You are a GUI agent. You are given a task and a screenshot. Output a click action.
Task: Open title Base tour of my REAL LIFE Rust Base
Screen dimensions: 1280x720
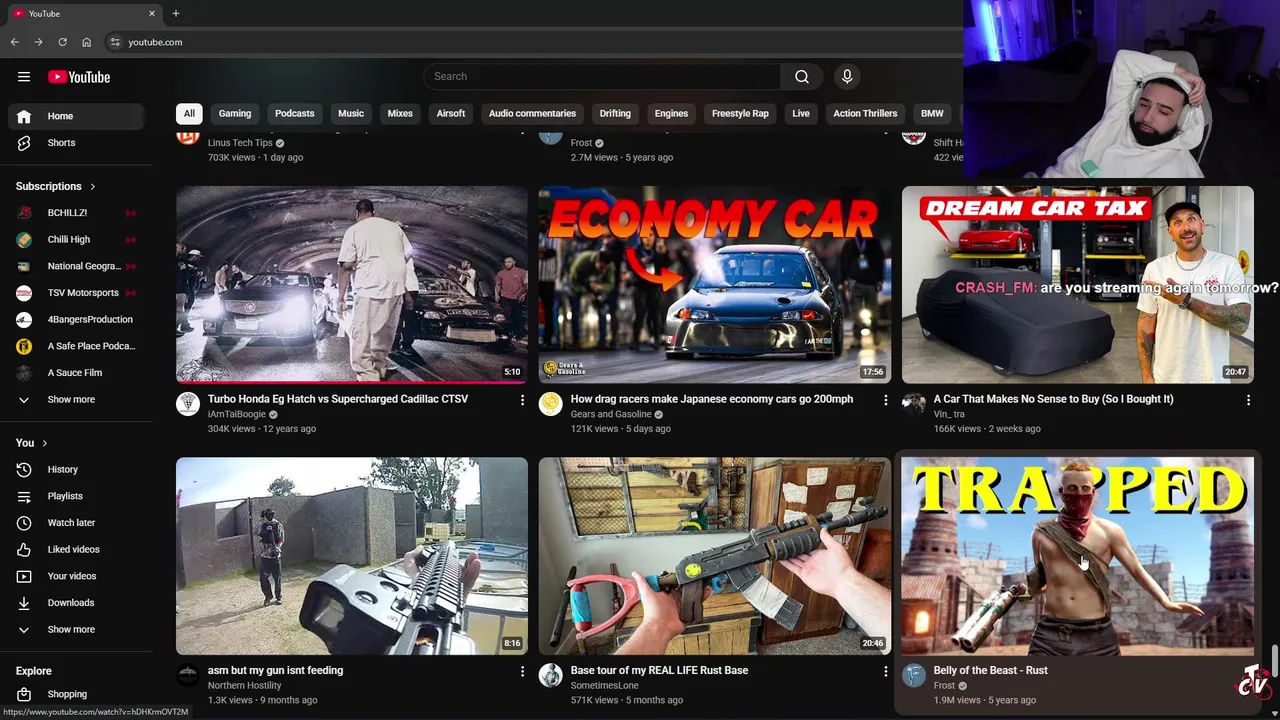[x=659, y=671]
